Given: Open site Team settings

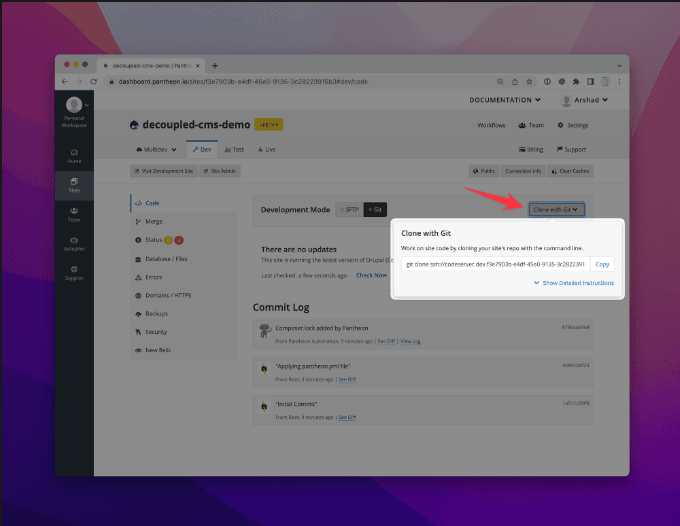Looking at the screenshot, I should point(531,125).
